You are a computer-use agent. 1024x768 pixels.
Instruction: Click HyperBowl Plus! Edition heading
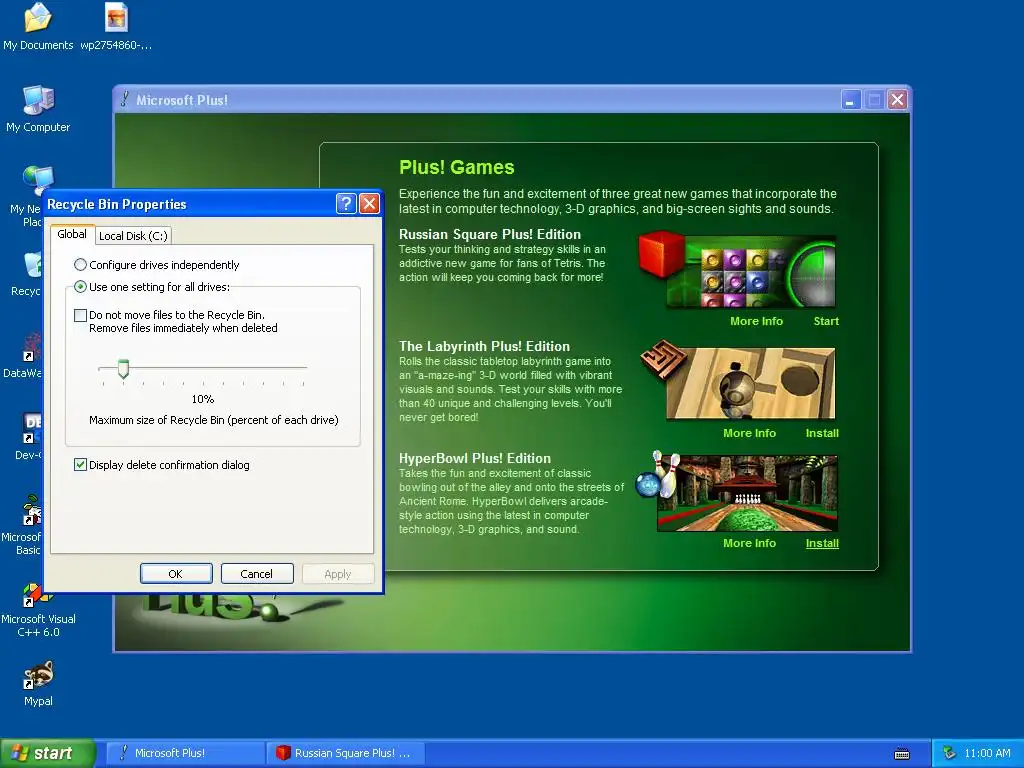click(x=475, y=458)
